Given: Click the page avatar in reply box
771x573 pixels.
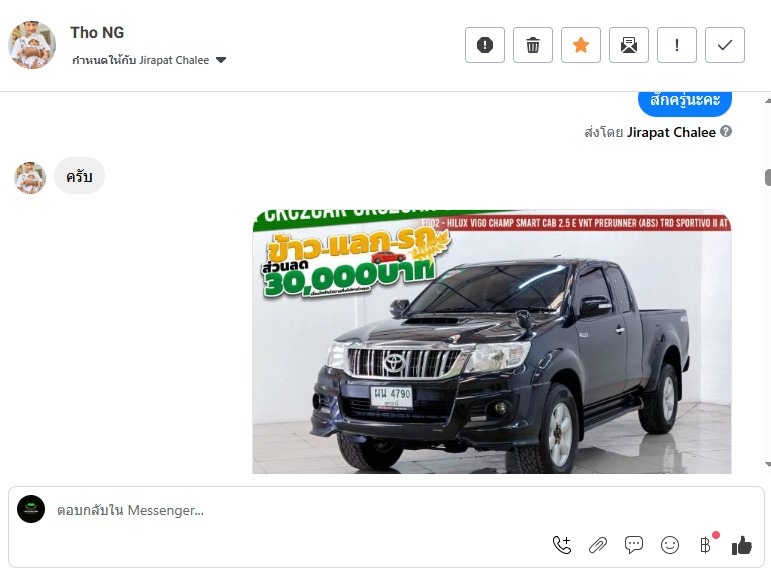Looking at the screenshot, I should (31, 509).
